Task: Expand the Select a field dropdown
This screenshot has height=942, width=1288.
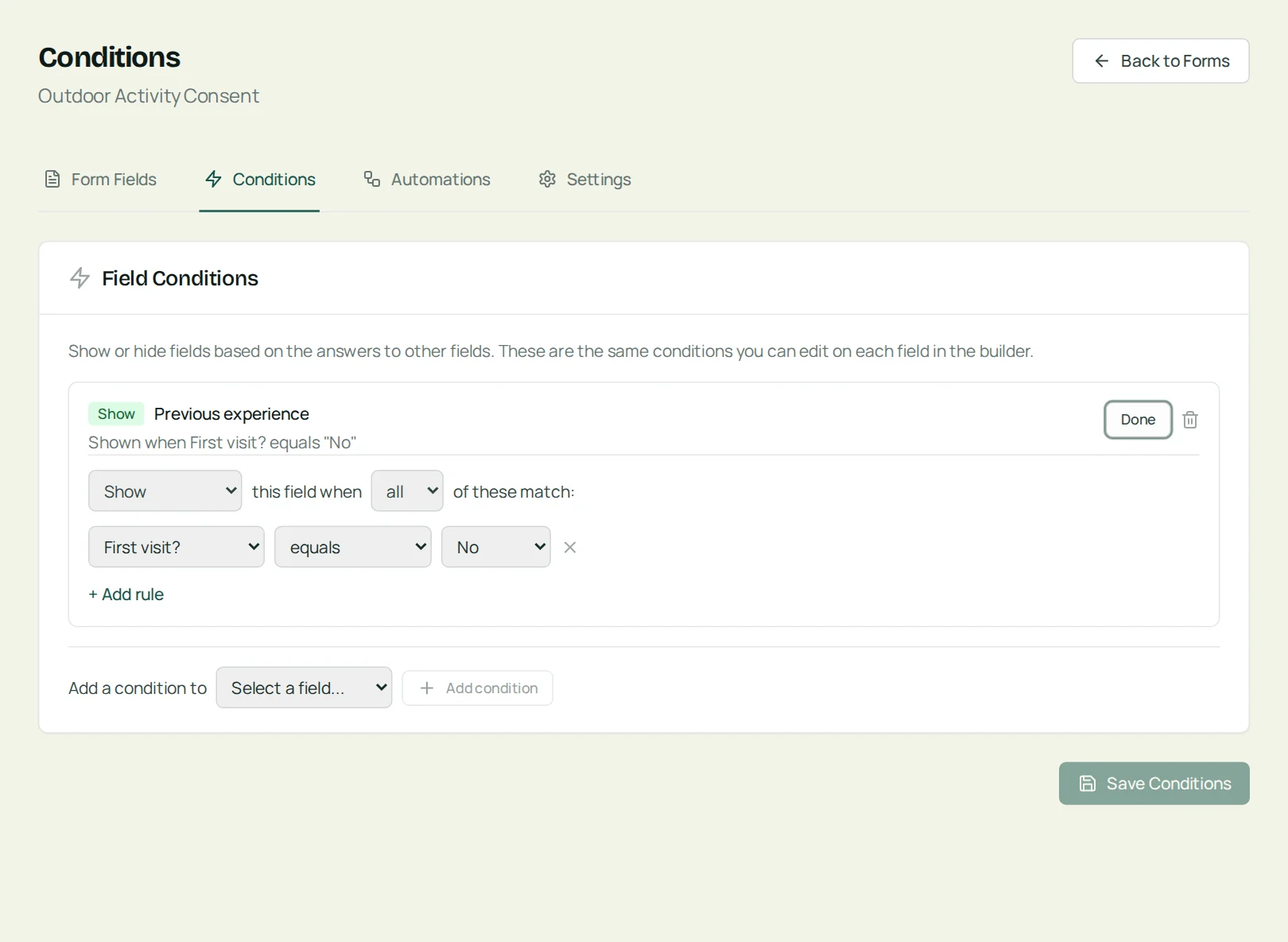Action: coord(304,688)
